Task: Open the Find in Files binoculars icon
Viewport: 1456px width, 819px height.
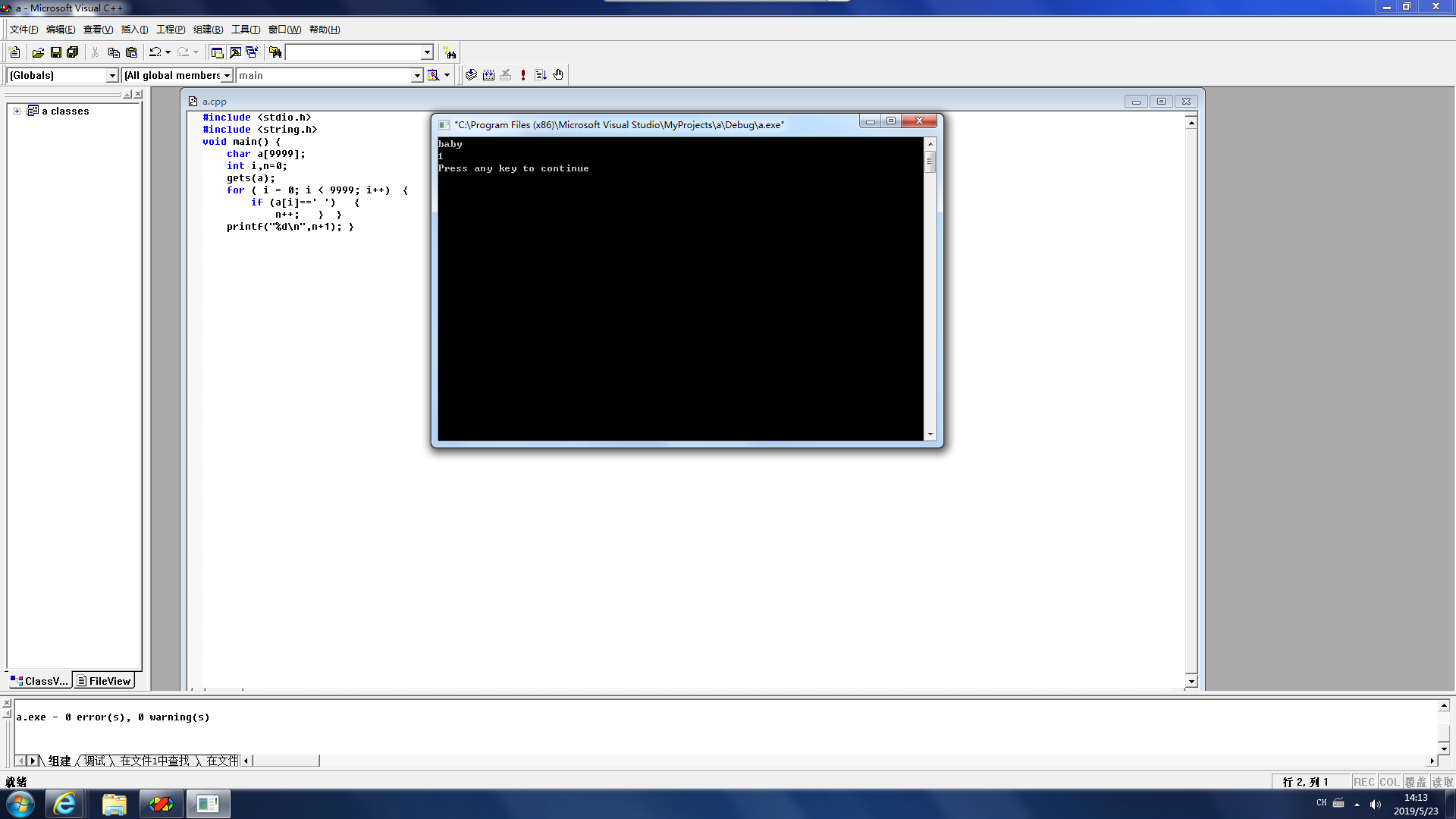Action: (x=275, y=52)
